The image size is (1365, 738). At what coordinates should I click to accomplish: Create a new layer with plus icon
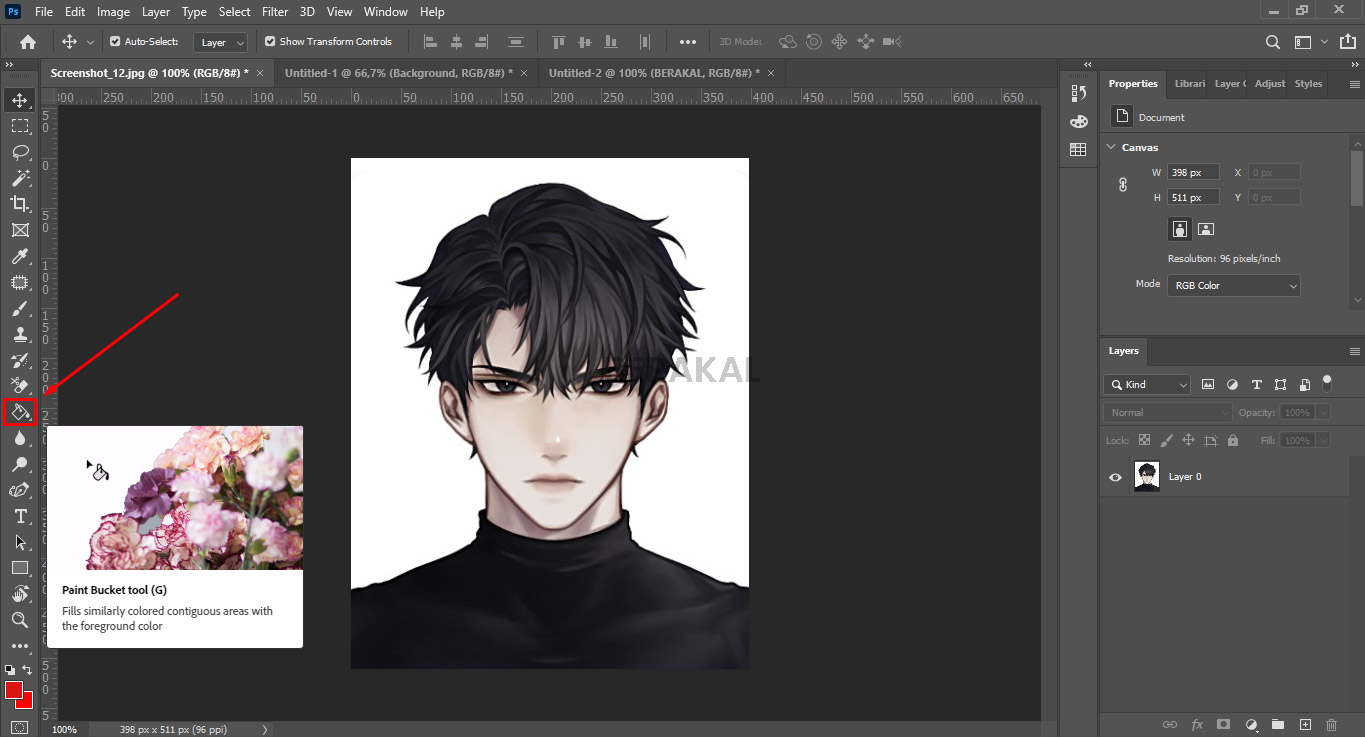click(x=1305, y=724)
